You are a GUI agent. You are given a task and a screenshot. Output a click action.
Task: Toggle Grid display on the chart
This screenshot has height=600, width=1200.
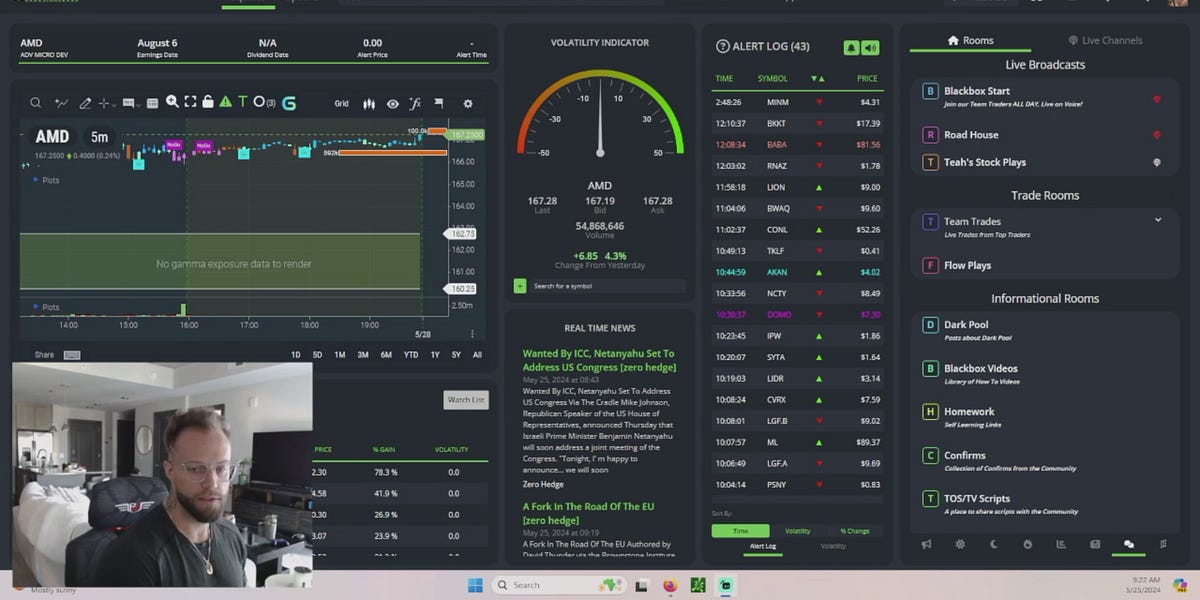(341, 103)
